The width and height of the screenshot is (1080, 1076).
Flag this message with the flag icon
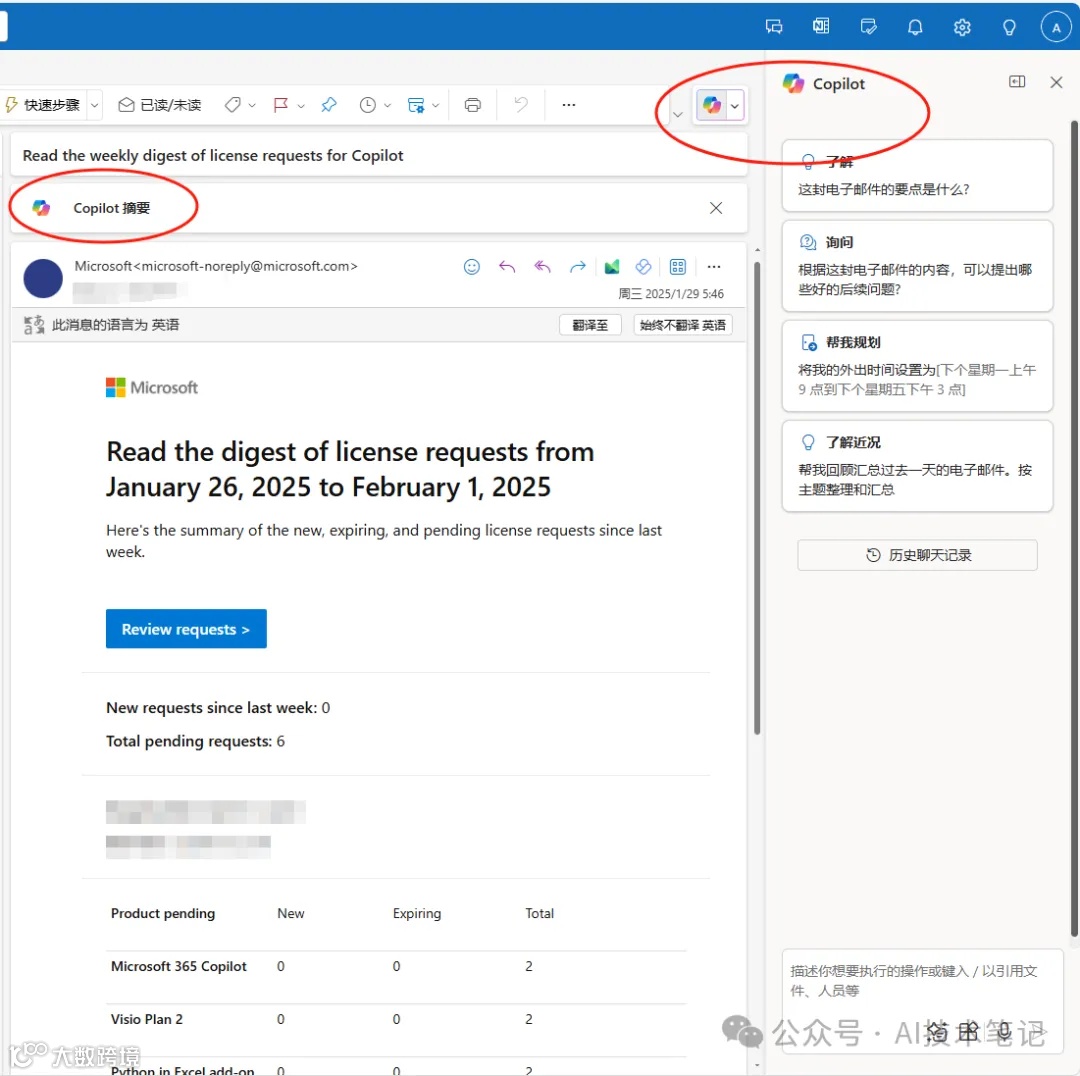(x=280, y=105)
